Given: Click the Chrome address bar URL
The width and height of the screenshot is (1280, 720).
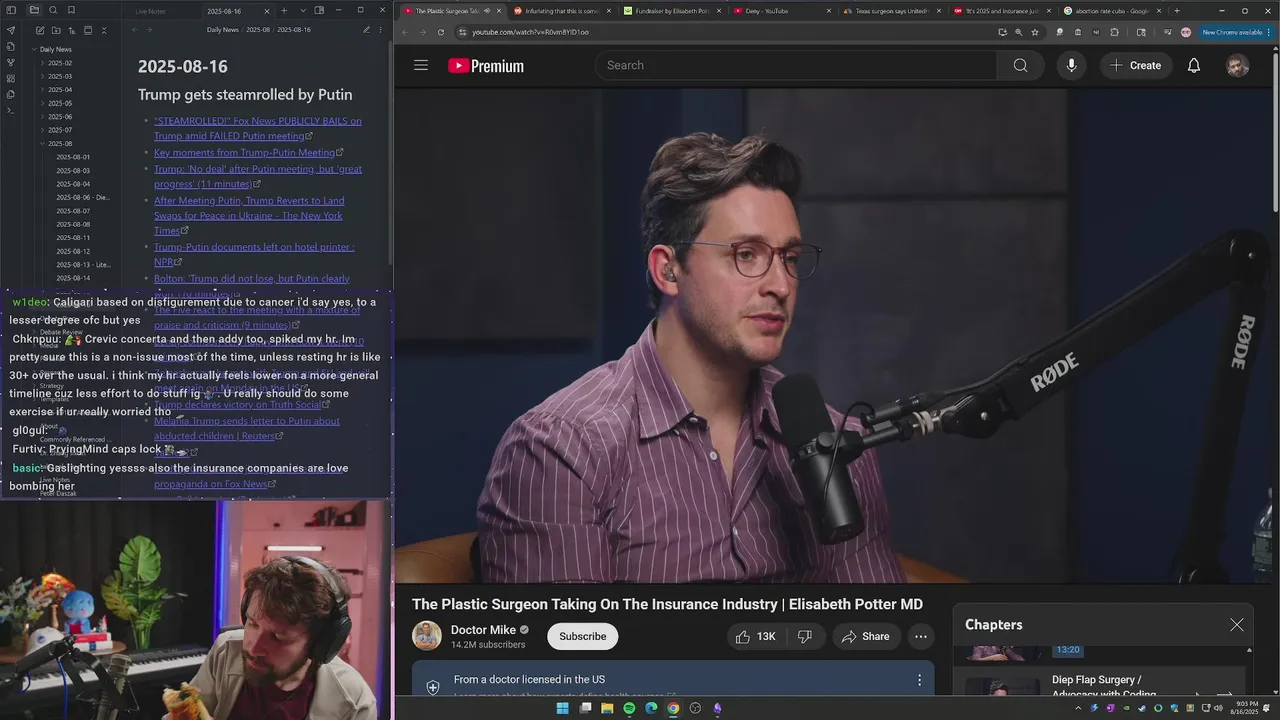Looking at the screenshot, I should pos(530,32).
